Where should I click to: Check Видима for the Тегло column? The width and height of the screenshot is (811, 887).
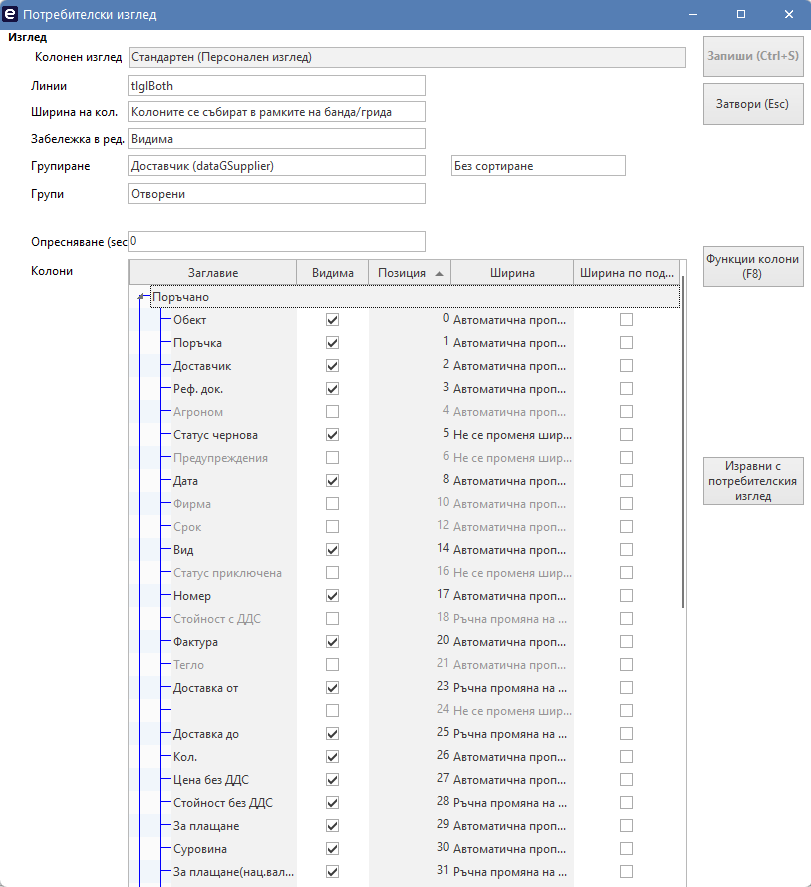(x=333, y=665)
